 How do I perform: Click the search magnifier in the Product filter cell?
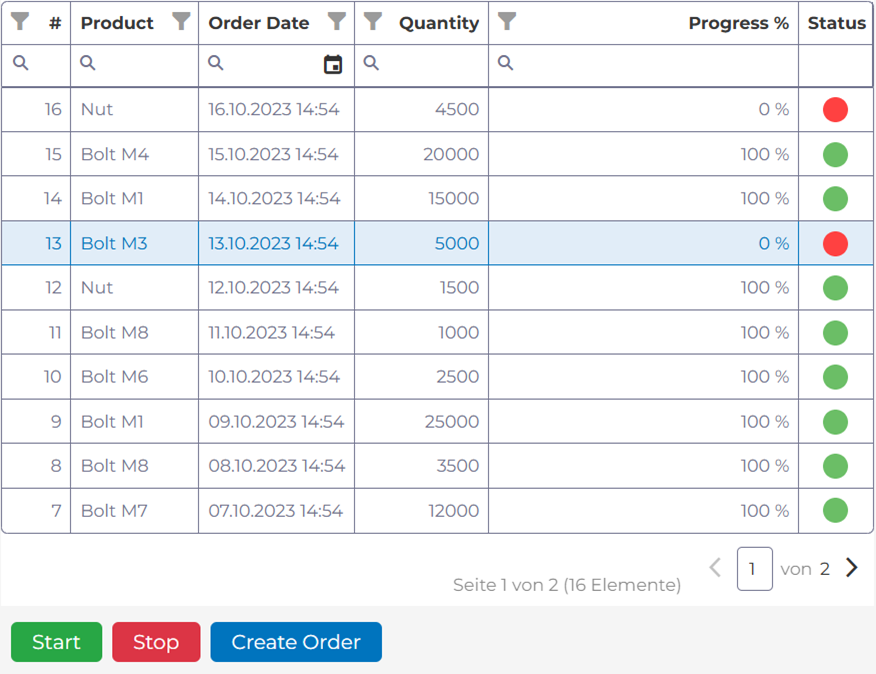[86, 63]
